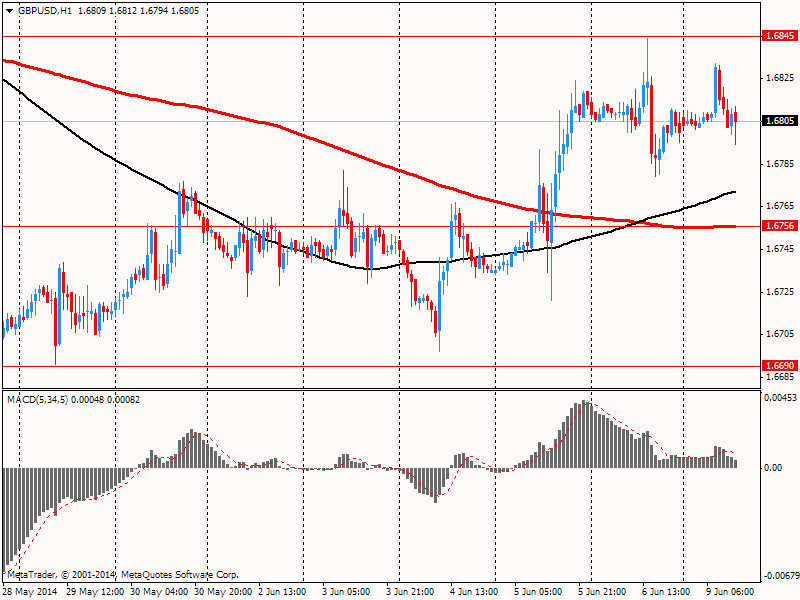
Task: Click the 1.6825 price scale value
Action: (780, 78)
